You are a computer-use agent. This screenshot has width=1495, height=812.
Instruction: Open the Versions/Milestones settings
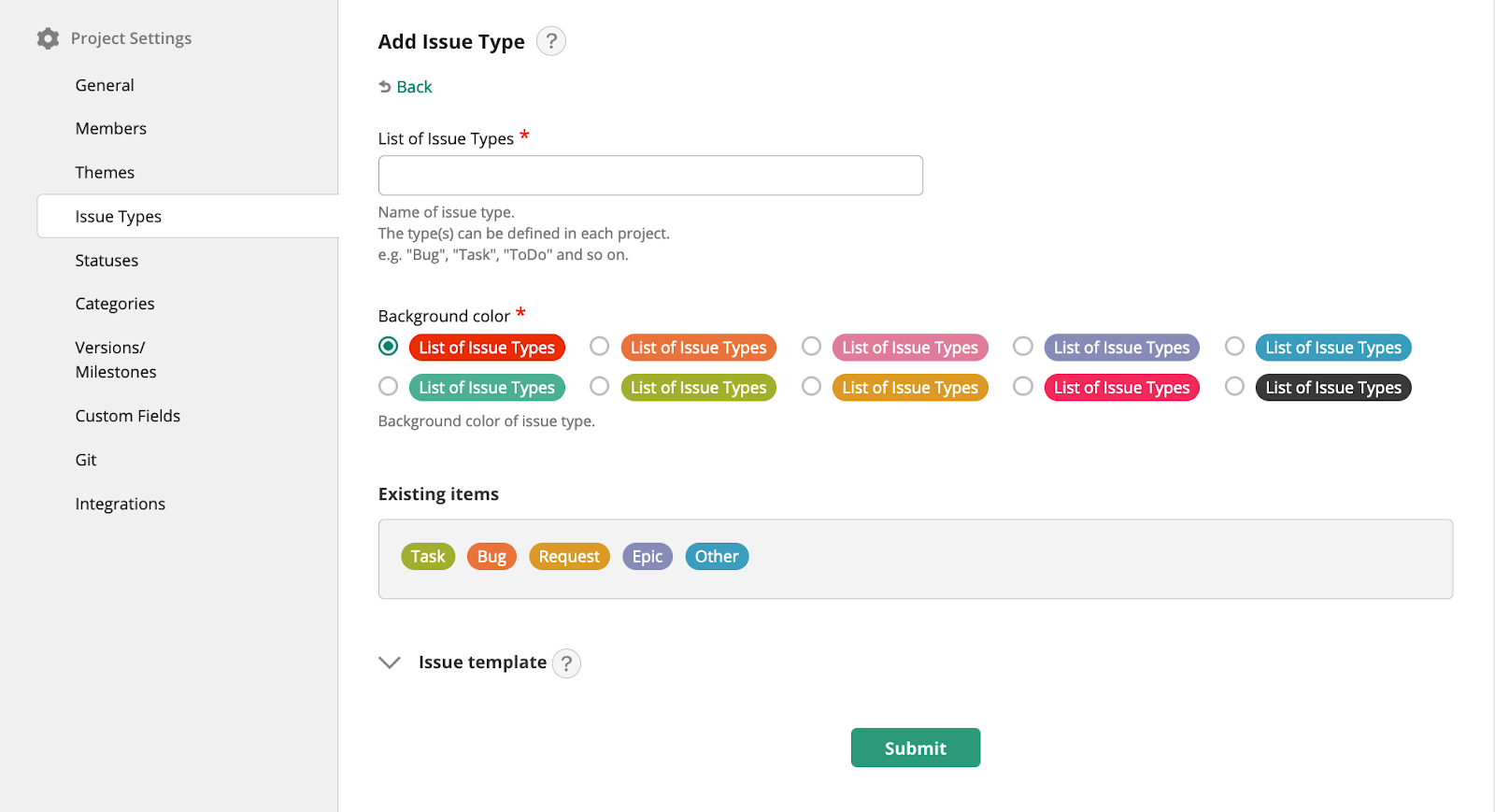click(x=116, y=360)
